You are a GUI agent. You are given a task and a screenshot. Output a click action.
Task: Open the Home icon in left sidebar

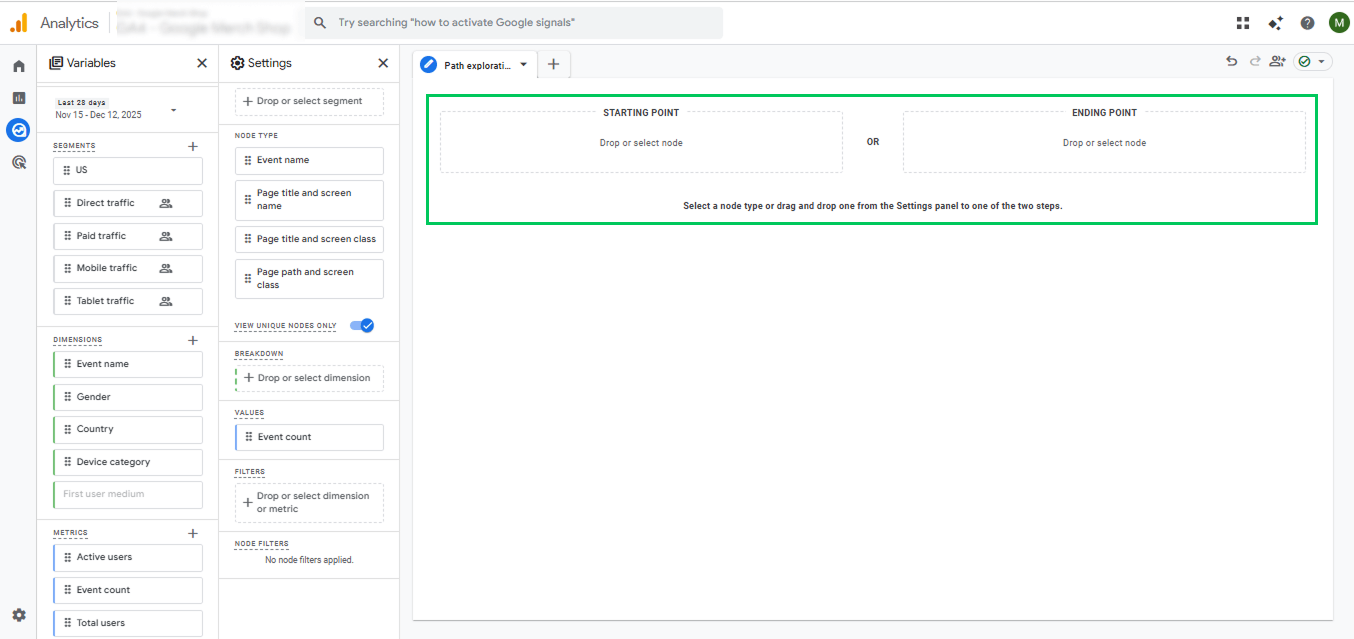click(x=18, y=66)
